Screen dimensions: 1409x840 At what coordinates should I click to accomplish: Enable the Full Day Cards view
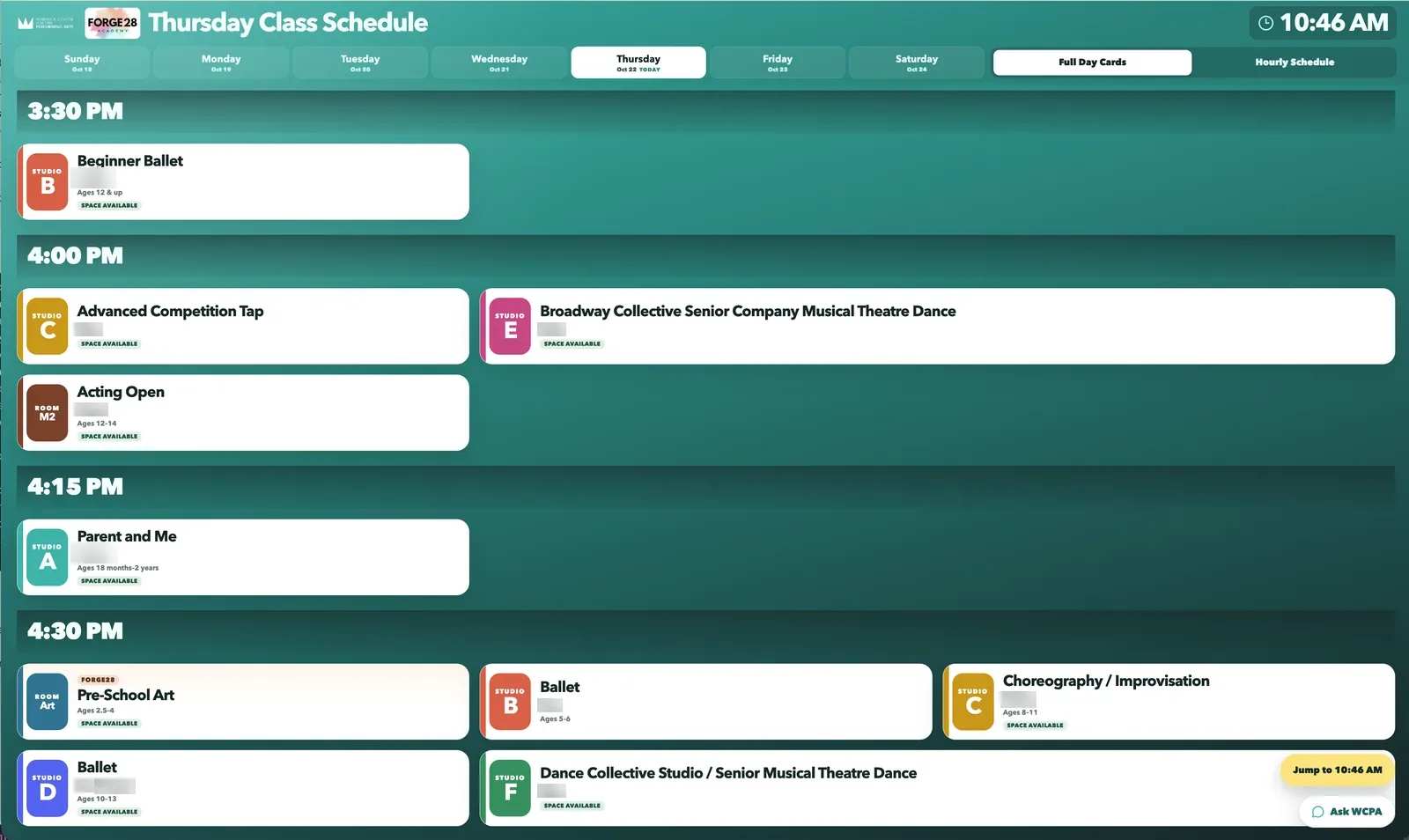point(1092,63)
